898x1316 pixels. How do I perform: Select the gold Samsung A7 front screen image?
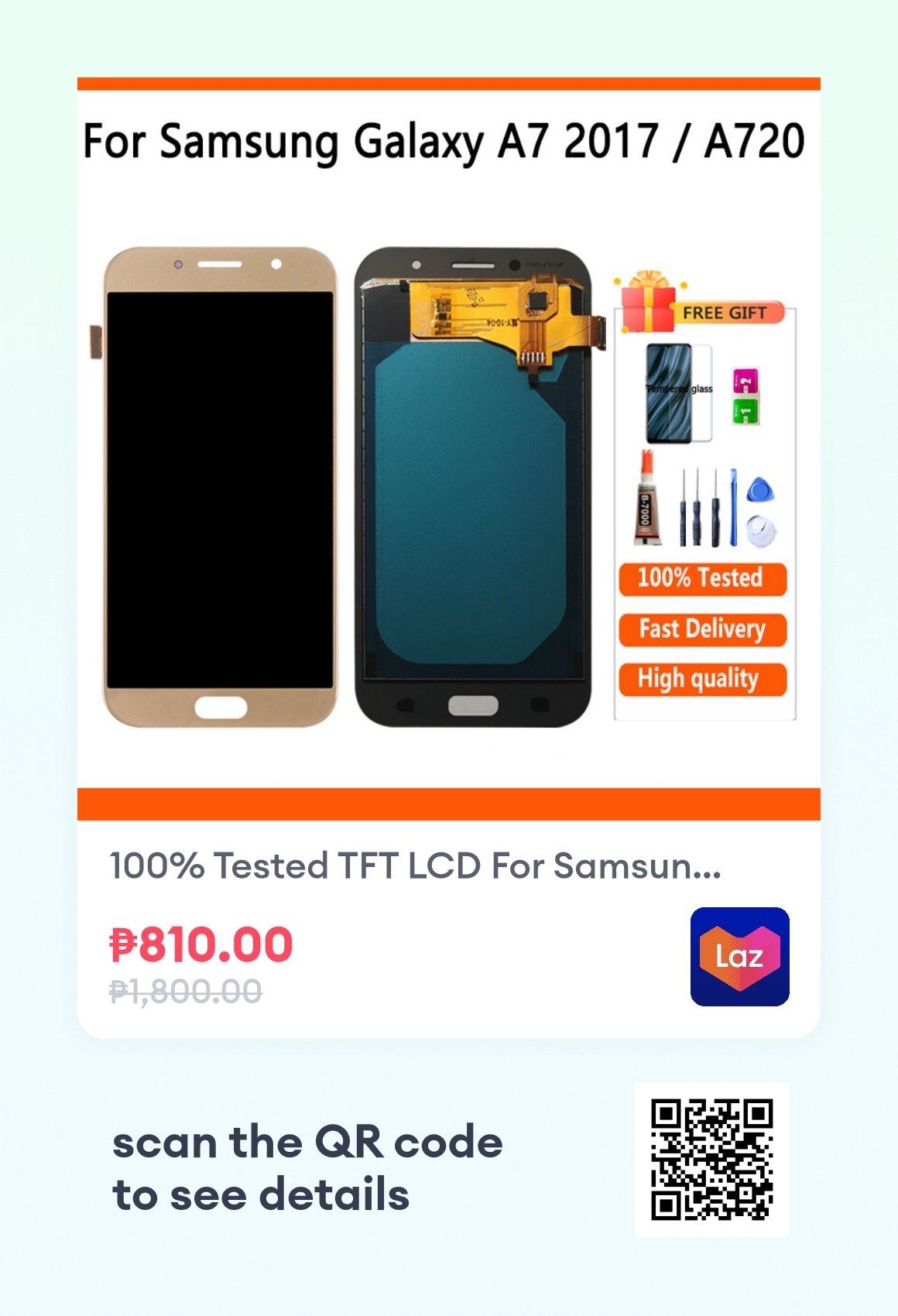coord(217,487)
